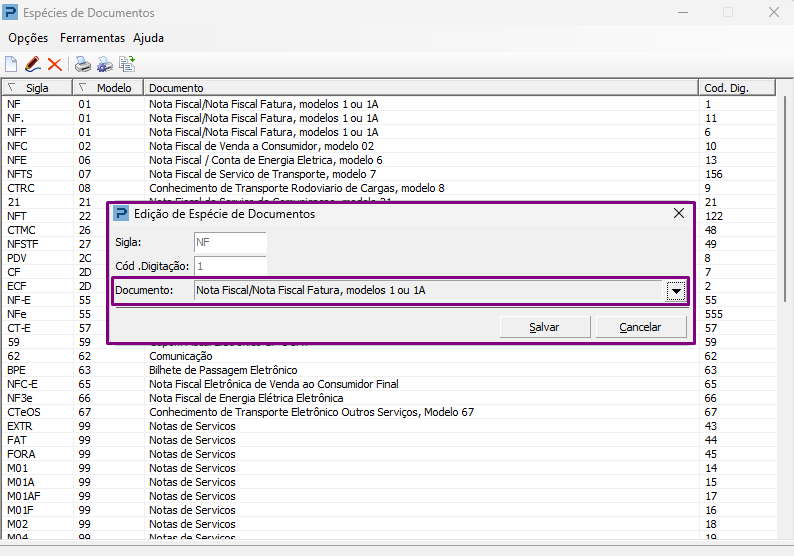This screenshot has width=794, height=556.
Task: Select the Bilhete de Passagem Eletrônico row
Action: [389, 370]
